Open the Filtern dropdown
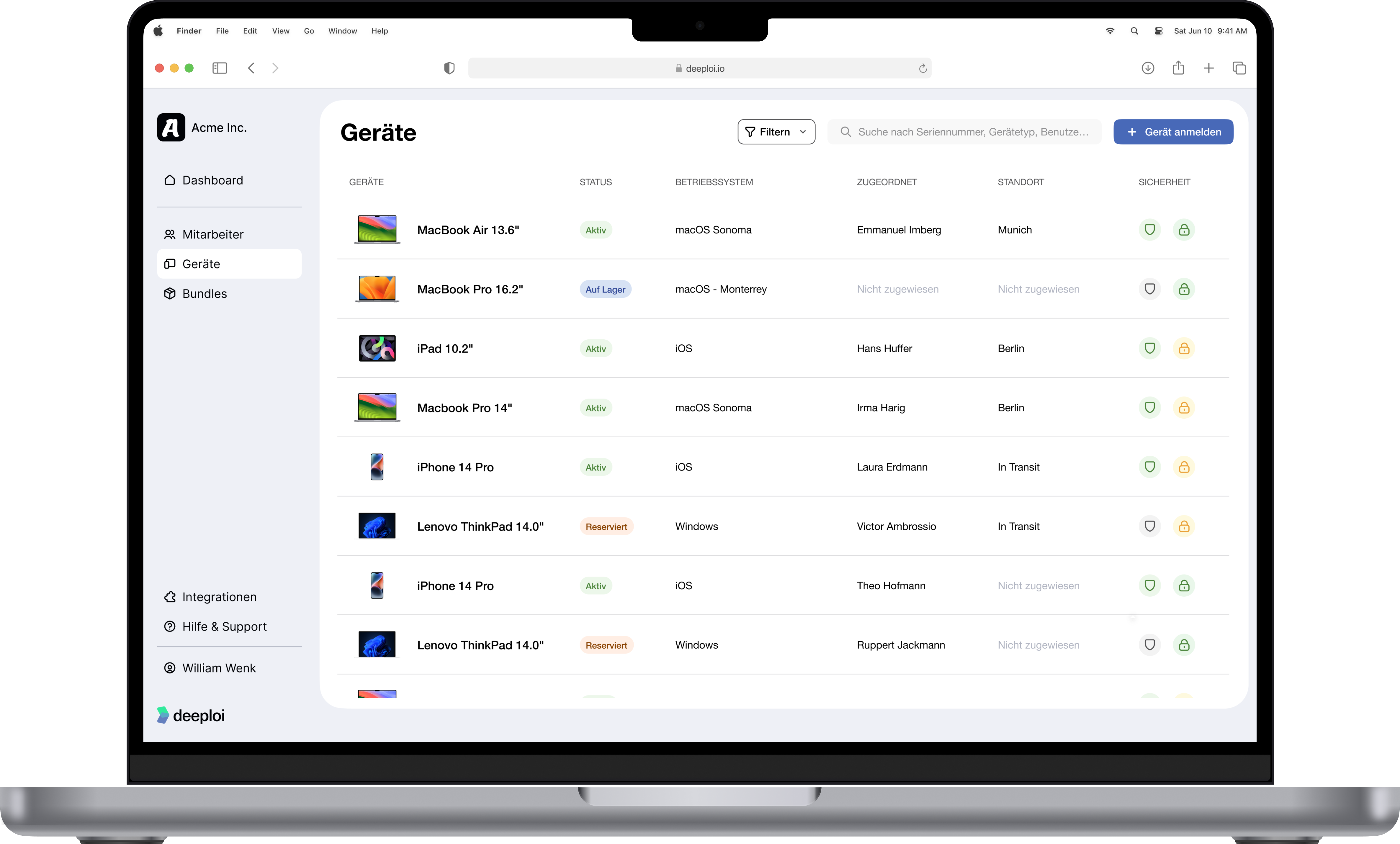Screen dimensions: 1400x844 776,132
